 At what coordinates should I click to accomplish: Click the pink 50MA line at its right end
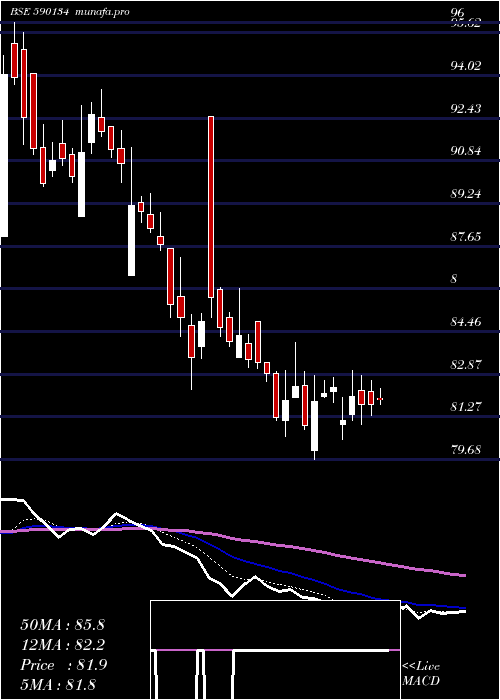point(463,575)
